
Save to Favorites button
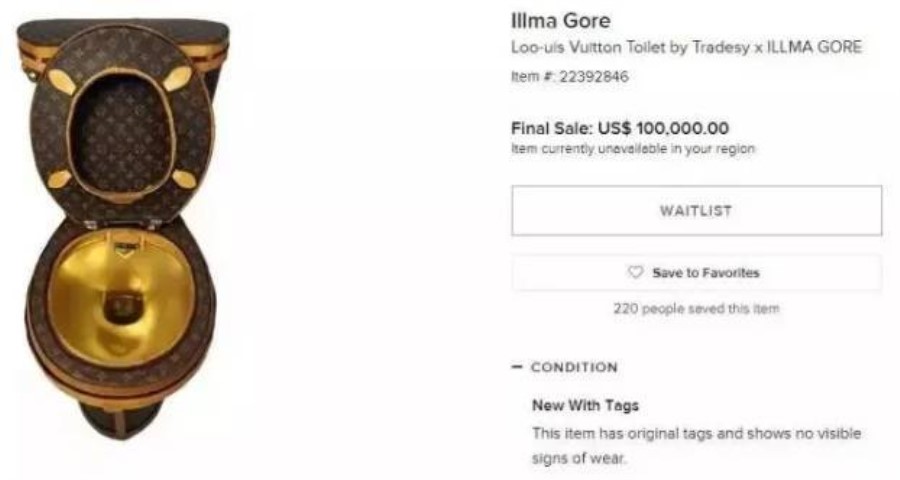point(696,273)
